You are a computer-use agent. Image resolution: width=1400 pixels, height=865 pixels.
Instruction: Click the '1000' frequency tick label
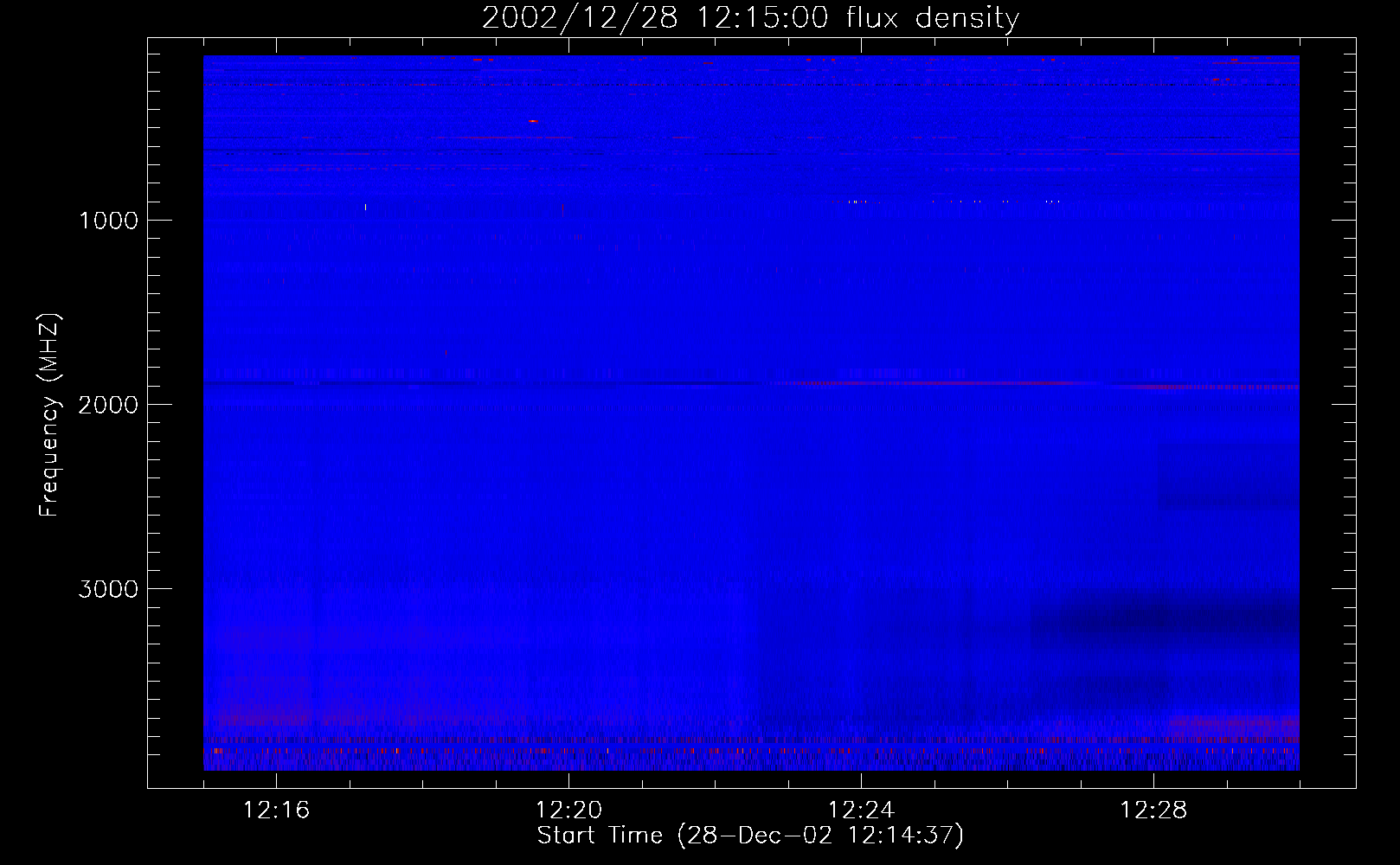[x=108, y=221]
